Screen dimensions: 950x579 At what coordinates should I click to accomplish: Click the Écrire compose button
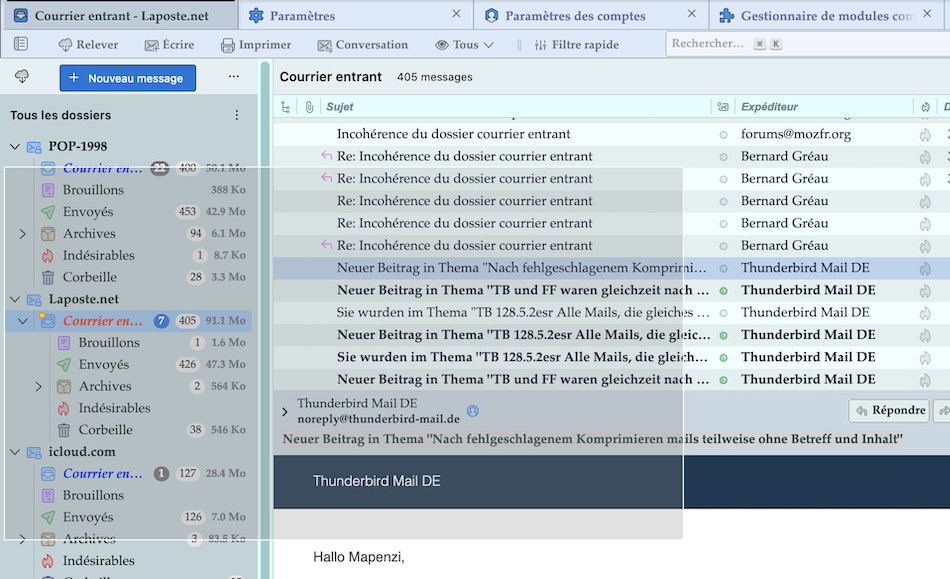click(x=169, y=45)
